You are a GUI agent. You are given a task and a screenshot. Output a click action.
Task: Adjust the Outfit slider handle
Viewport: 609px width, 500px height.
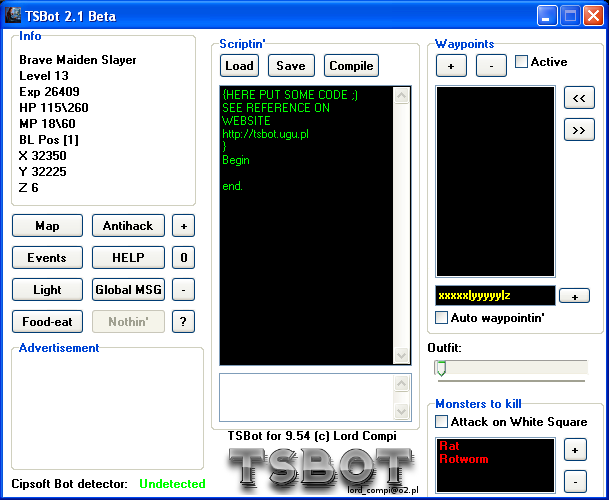tap(440, 368)
